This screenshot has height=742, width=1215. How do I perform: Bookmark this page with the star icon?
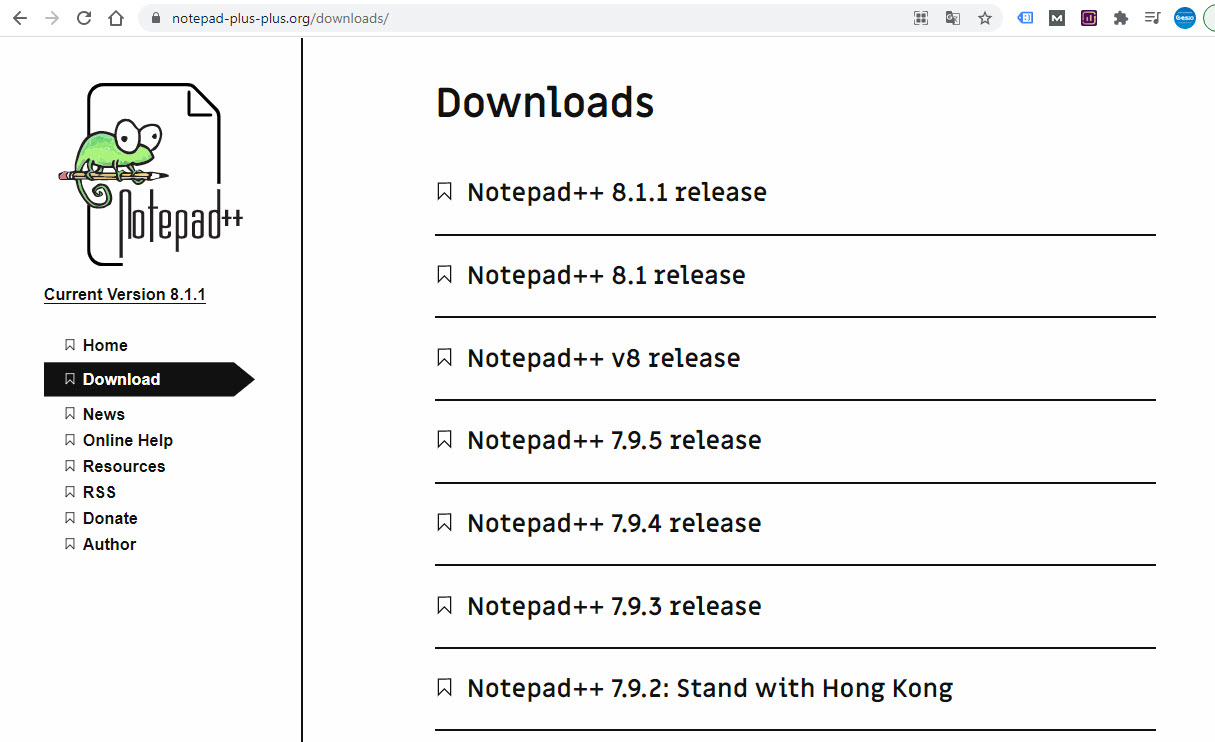pos(985,18)
